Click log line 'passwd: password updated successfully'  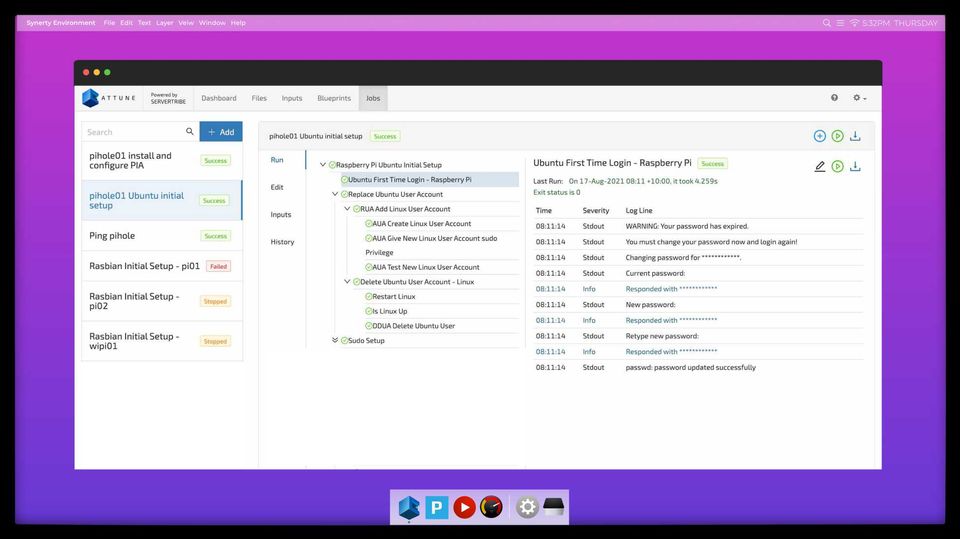(x=691, y=368)
